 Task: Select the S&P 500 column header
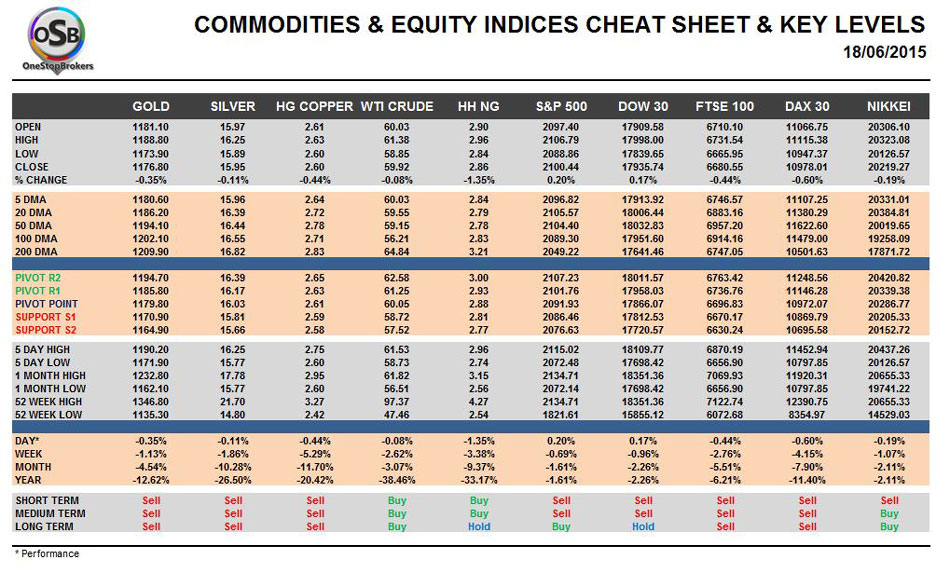[x=561, y=107]
